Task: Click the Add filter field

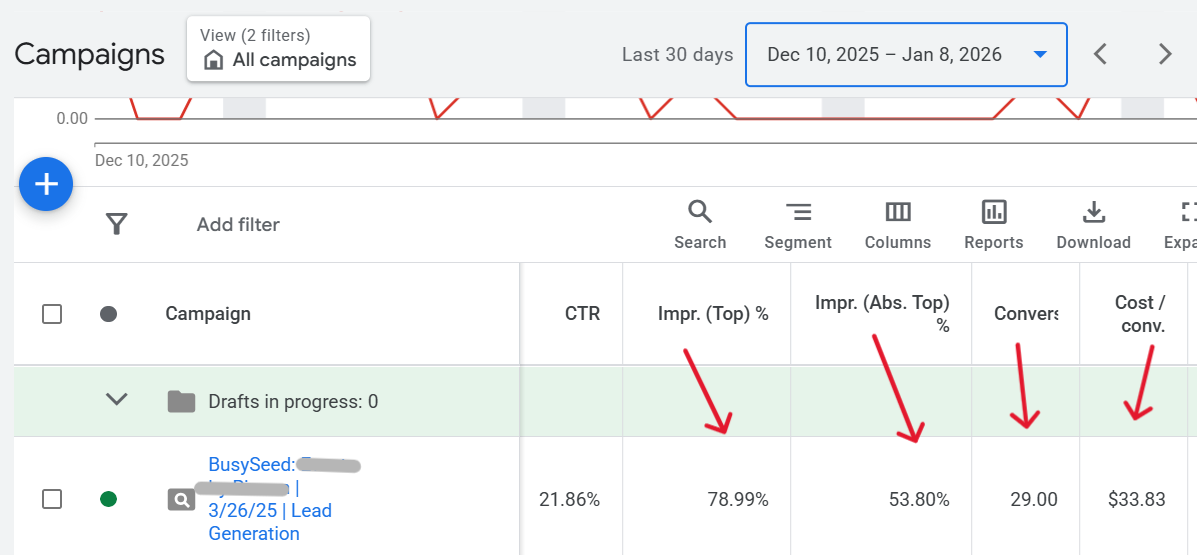Action: (238, 224)
